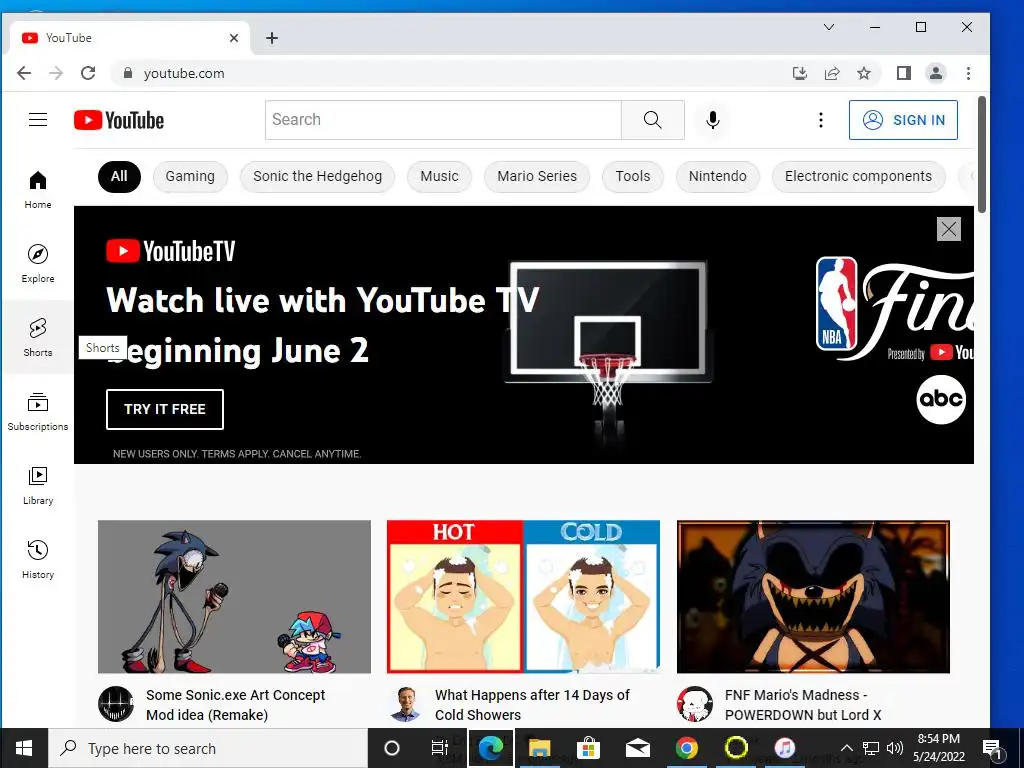
Task: Select the Nintendo filter chip
Action: [x=718, y=176]
